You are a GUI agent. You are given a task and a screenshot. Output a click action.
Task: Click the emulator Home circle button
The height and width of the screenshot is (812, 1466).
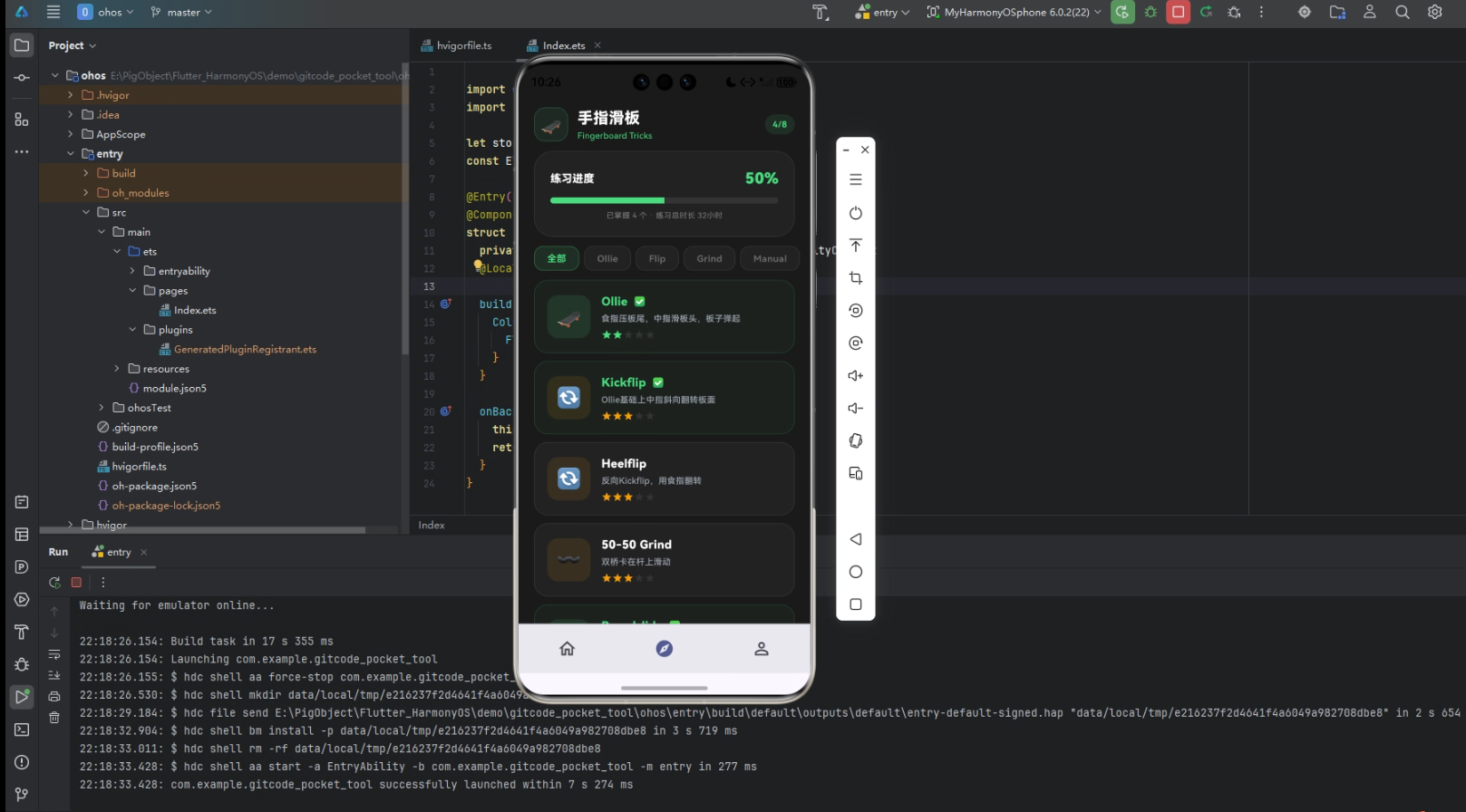[x=855, y=572]
